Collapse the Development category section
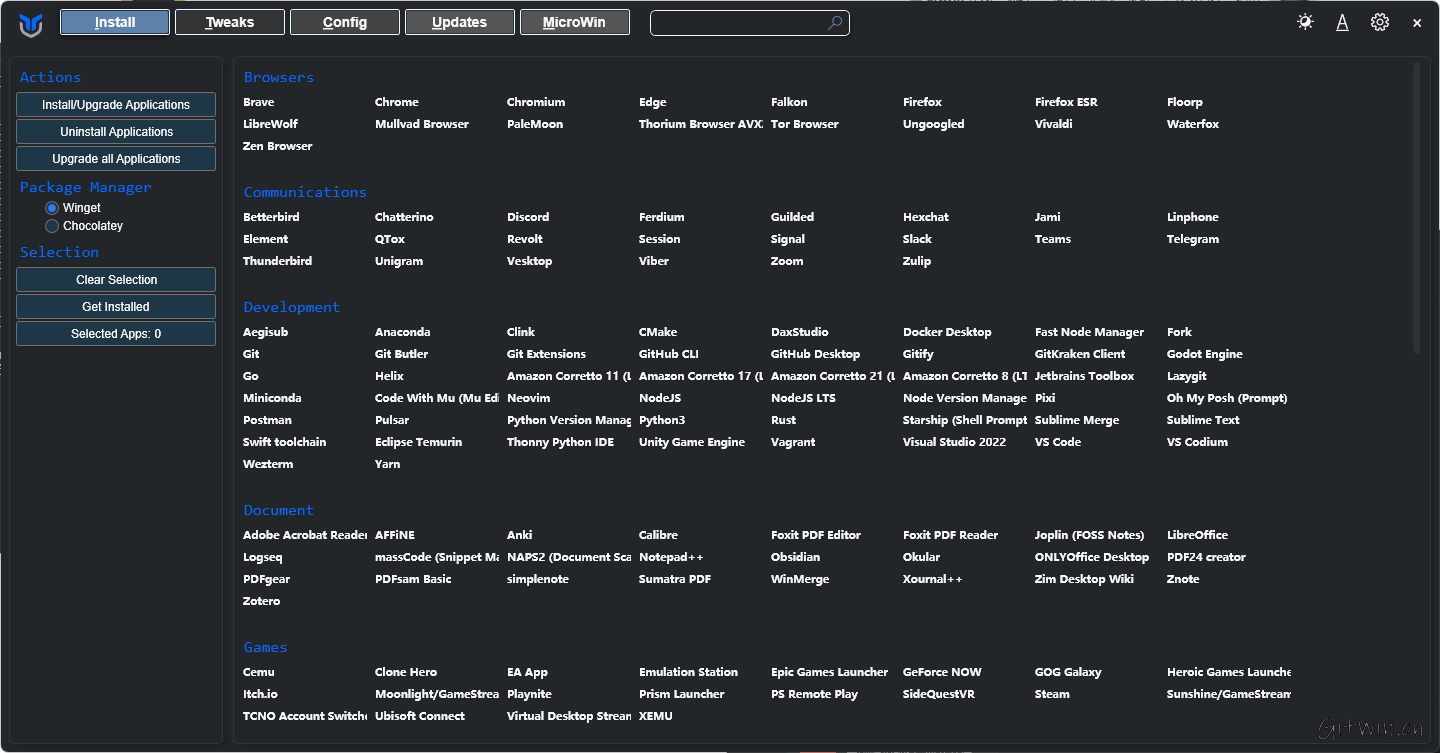Screen dimensions: 1440x753 coord(291,307)
